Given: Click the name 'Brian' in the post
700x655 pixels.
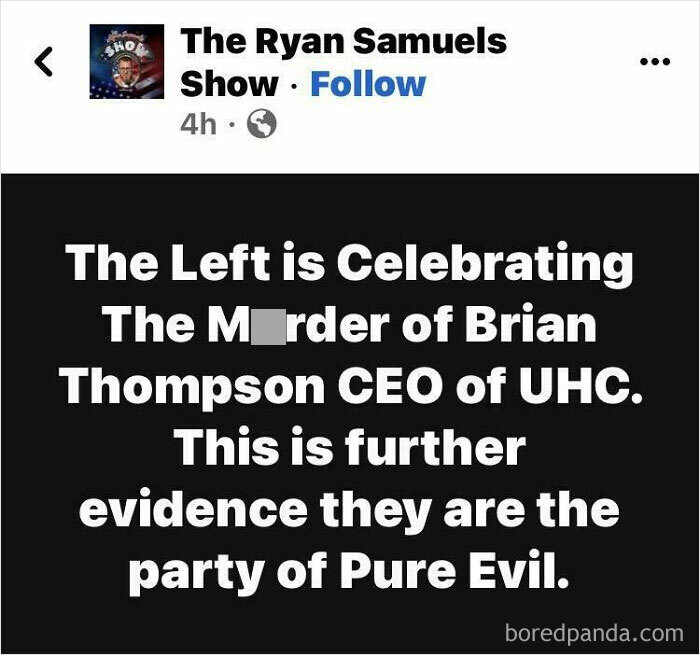Looking at the screenshot, I should pos(530,325).
